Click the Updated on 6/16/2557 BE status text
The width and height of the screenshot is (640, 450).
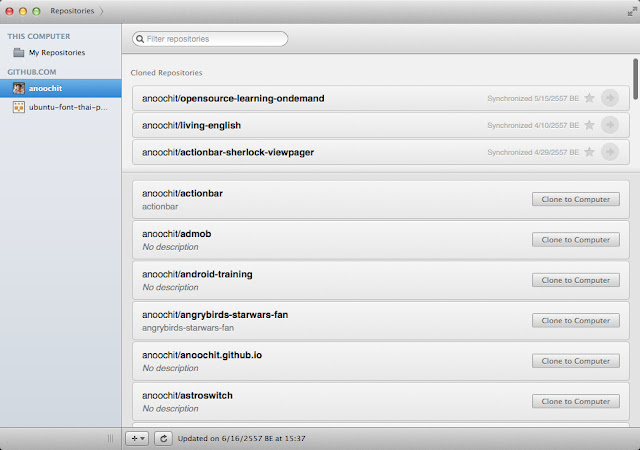pos(241,439)
